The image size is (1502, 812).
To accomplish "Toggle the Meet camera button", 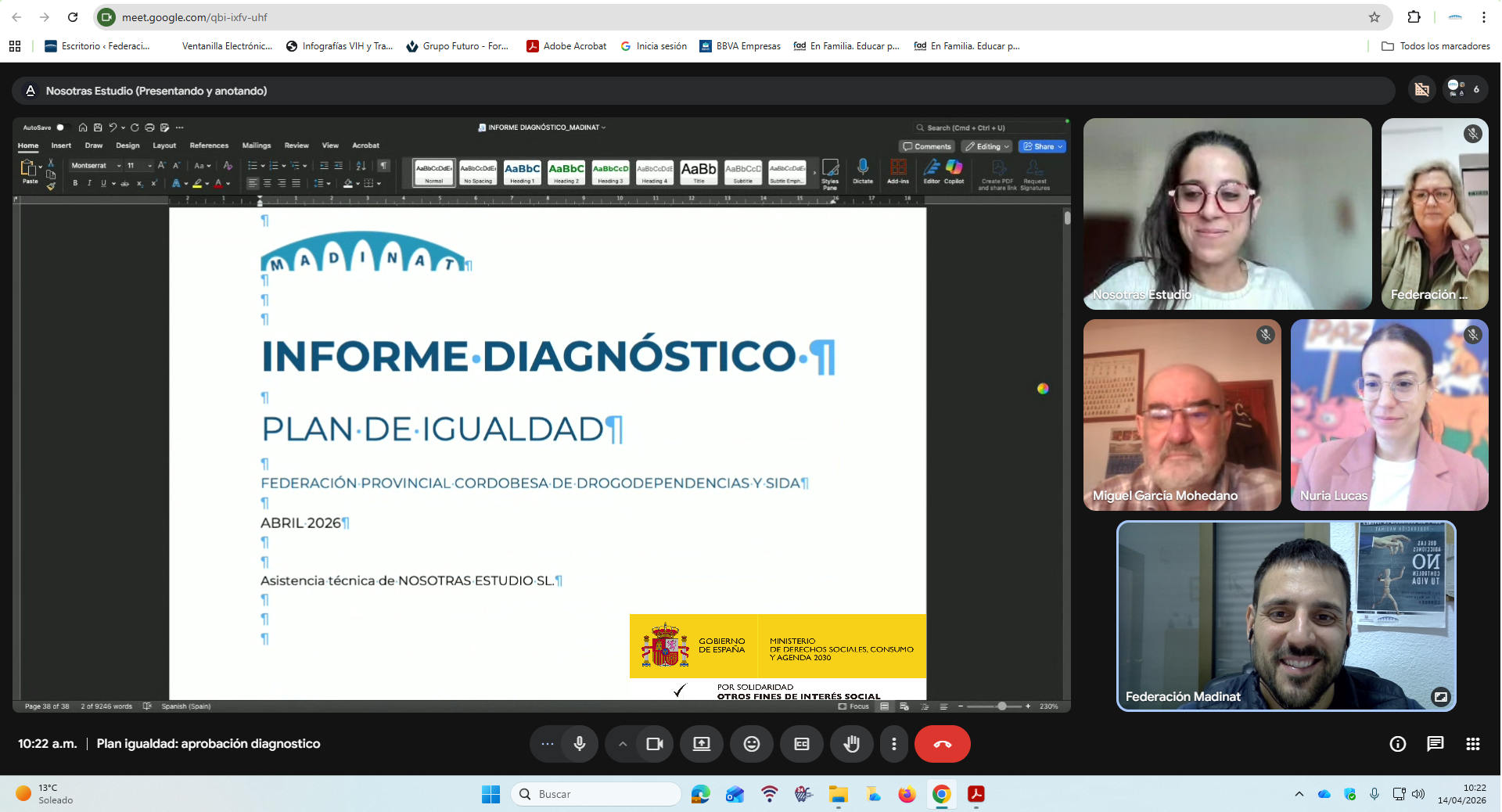I will [655, 744].
